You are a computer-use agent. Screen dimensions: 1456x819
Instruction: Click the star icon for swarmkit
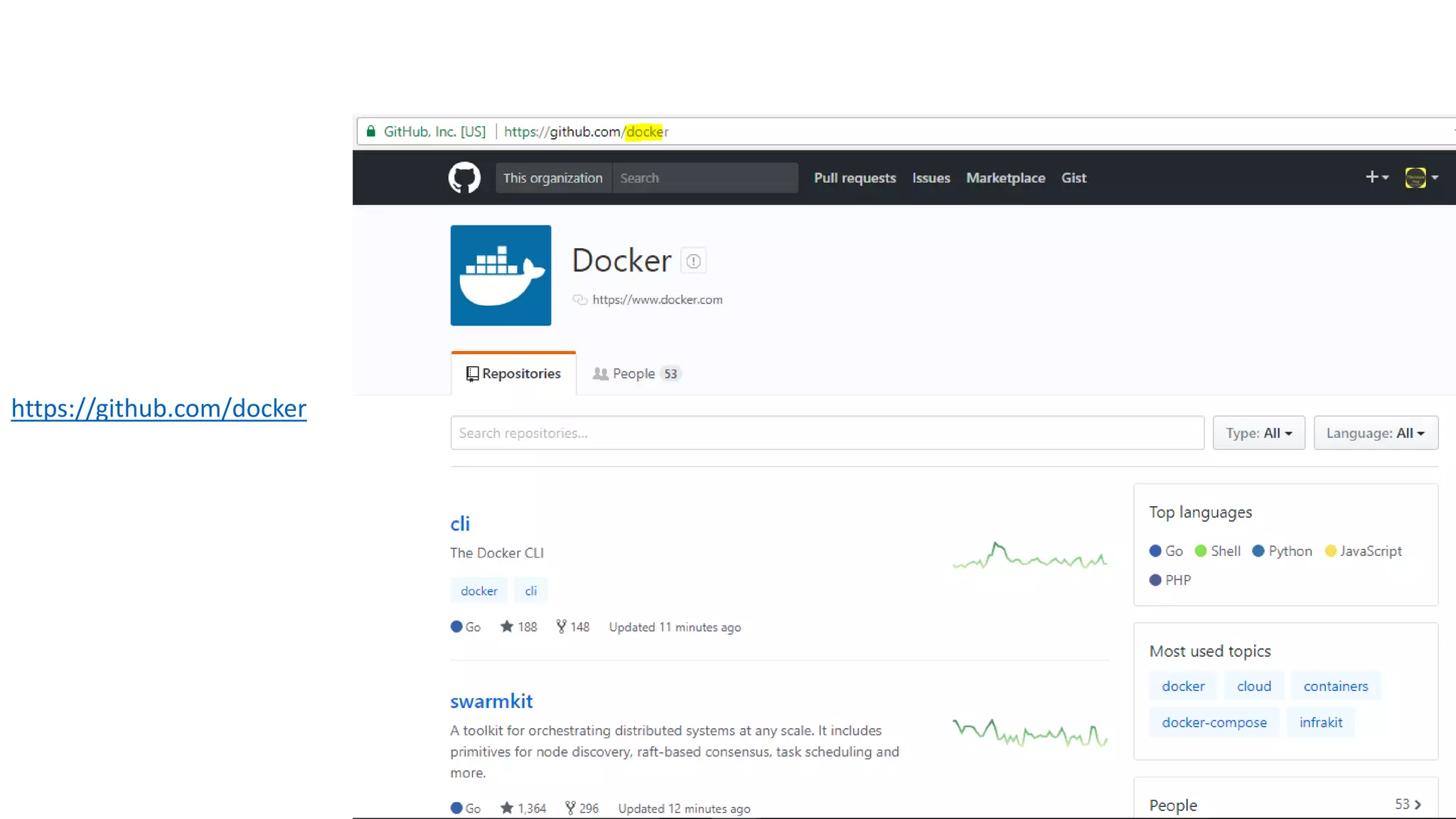pyautogui.click(x=507, y=808)
